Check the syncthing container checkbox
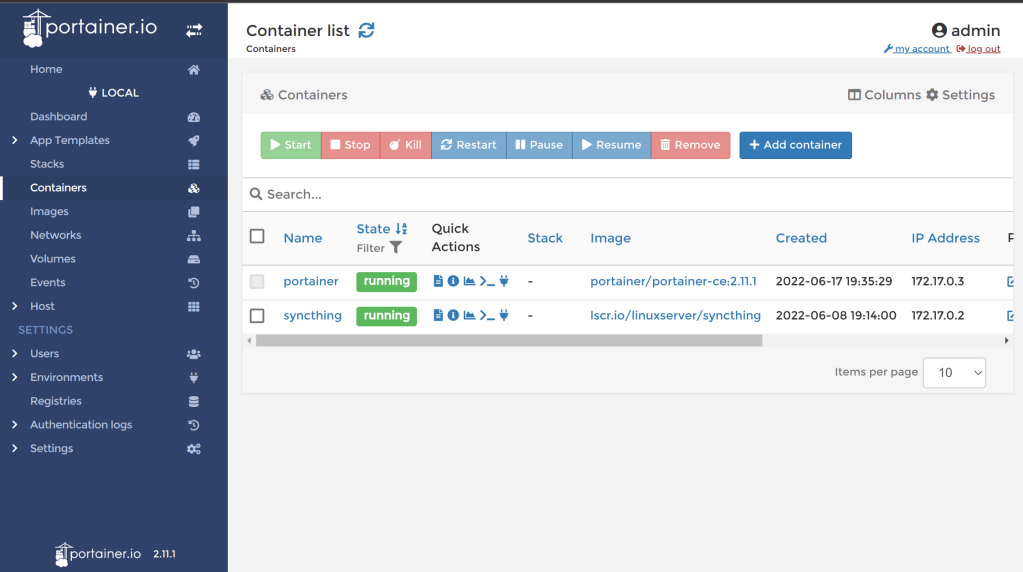The height and width of the screenshot is (572, 1023). pyautogui.click(x=257, y=316)
